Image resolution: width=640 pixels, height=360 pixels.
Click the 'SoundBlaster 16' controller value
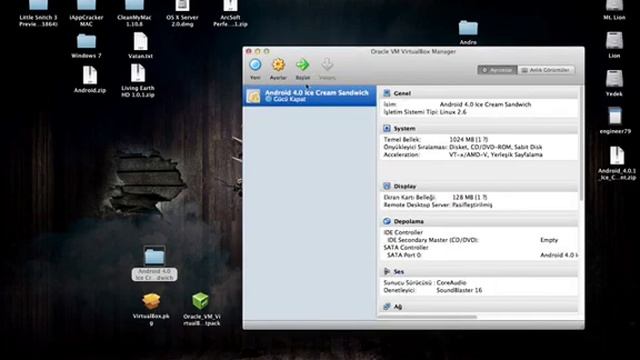tap(459, 290)
